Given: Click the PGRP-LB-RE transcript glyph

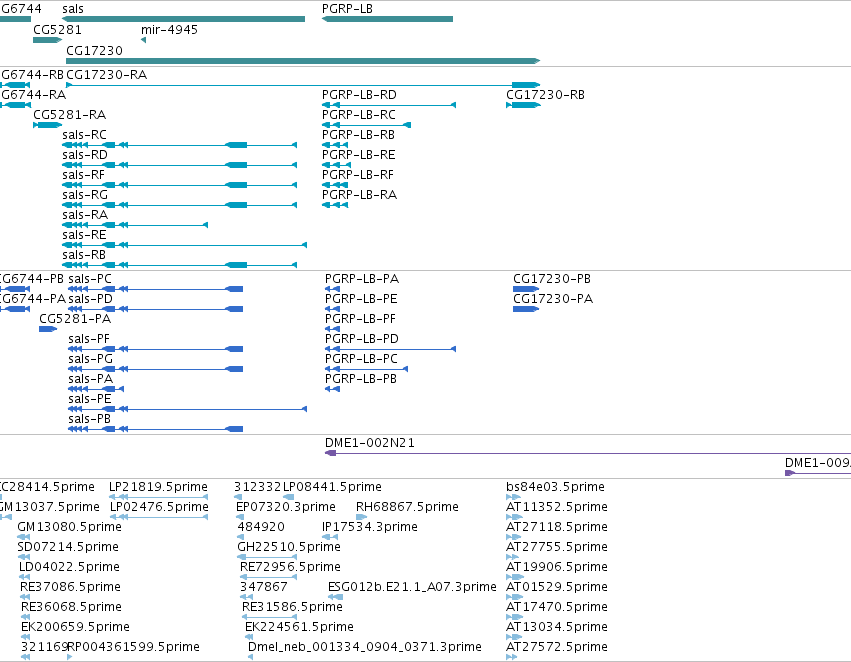Looking at the screenshot, I should (x=336, y=165).
